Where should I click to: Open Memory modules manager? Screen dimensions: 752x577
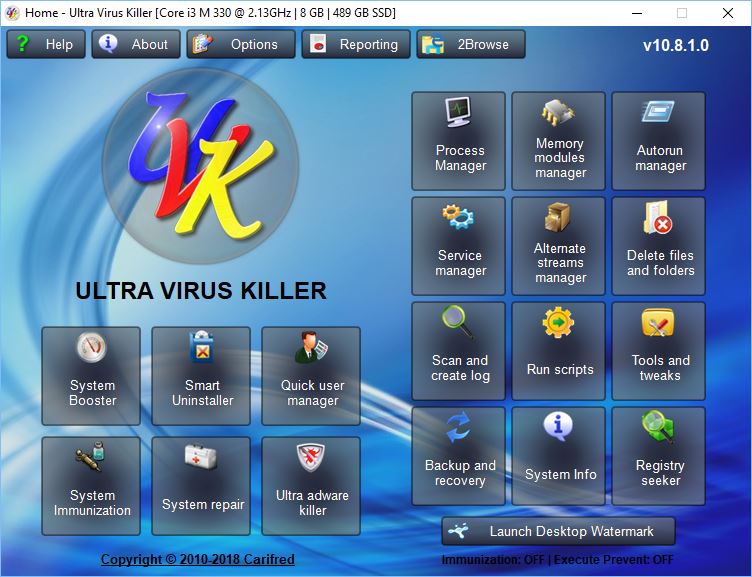[x=558, y=141]
